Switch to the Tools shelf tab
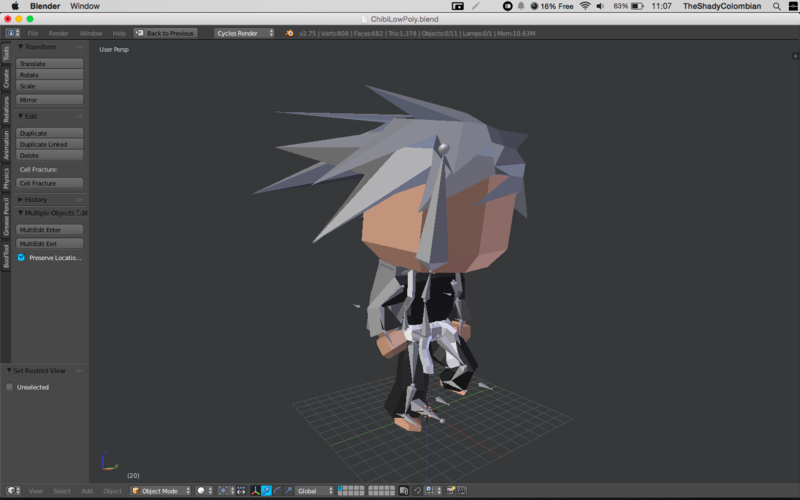The height and width of the screenshot is (500, 800). (x=6, y=53)
